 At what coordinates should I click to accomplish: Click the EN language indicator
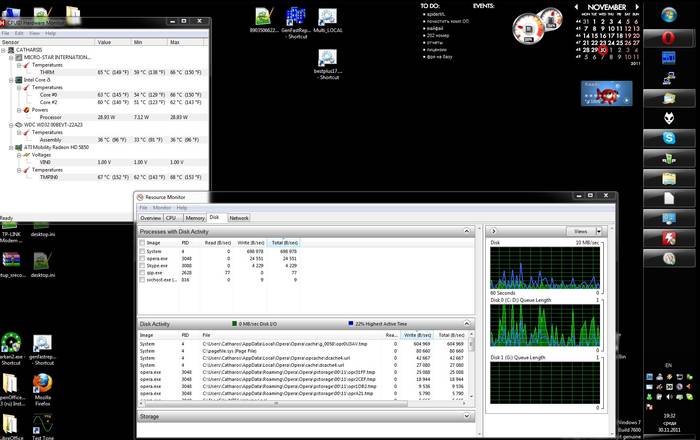668,365
